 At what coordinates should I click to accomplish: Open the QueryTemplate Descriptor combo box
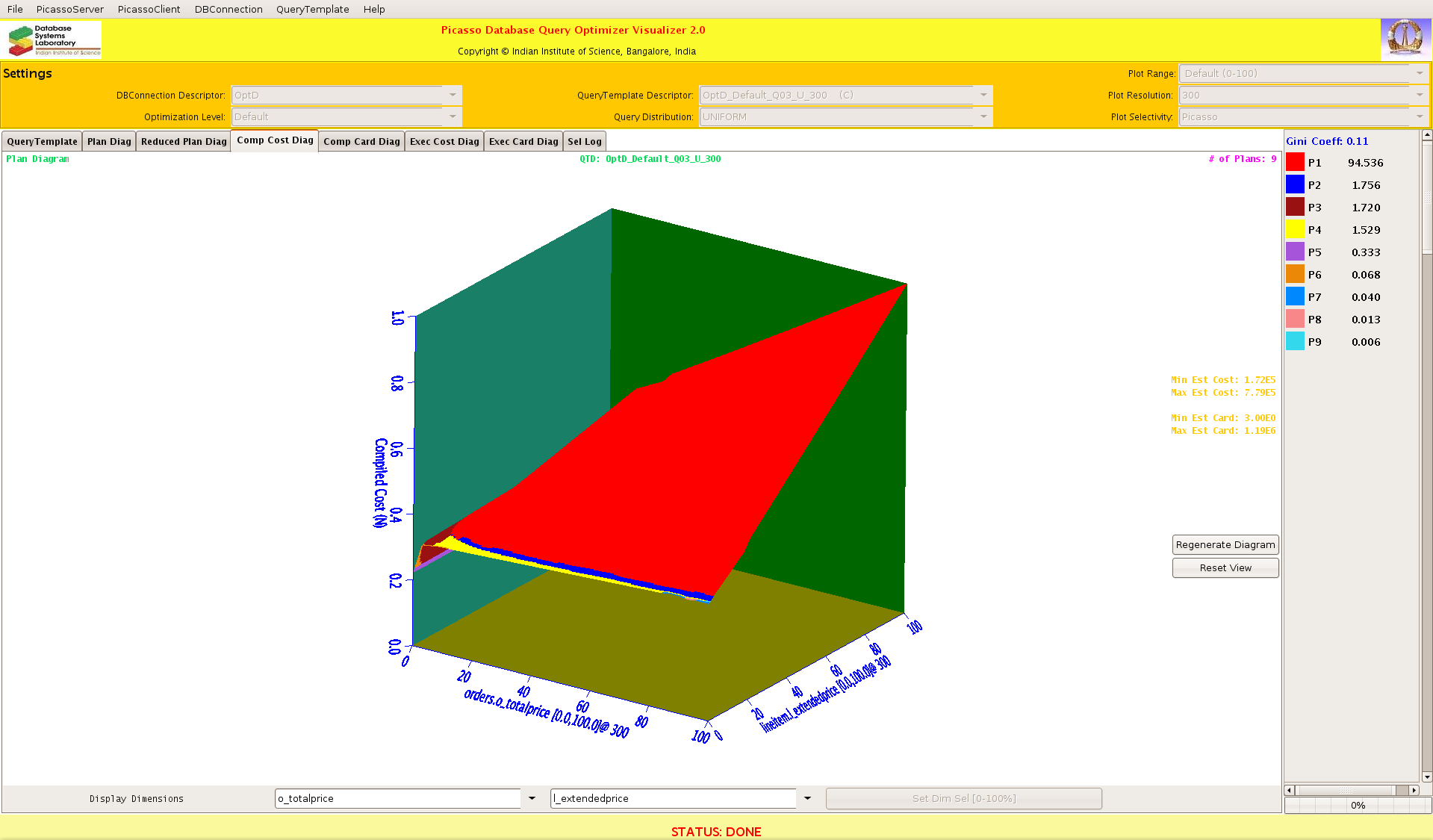tap(983, 95)
